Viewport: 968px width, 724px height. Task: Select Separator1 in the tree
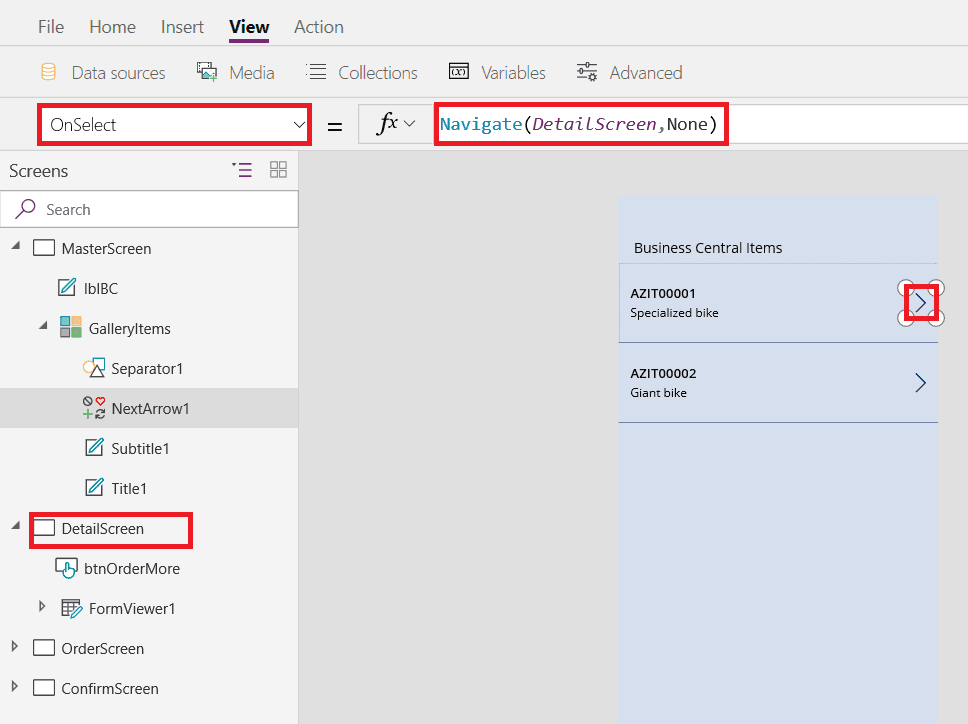(147, 368)
